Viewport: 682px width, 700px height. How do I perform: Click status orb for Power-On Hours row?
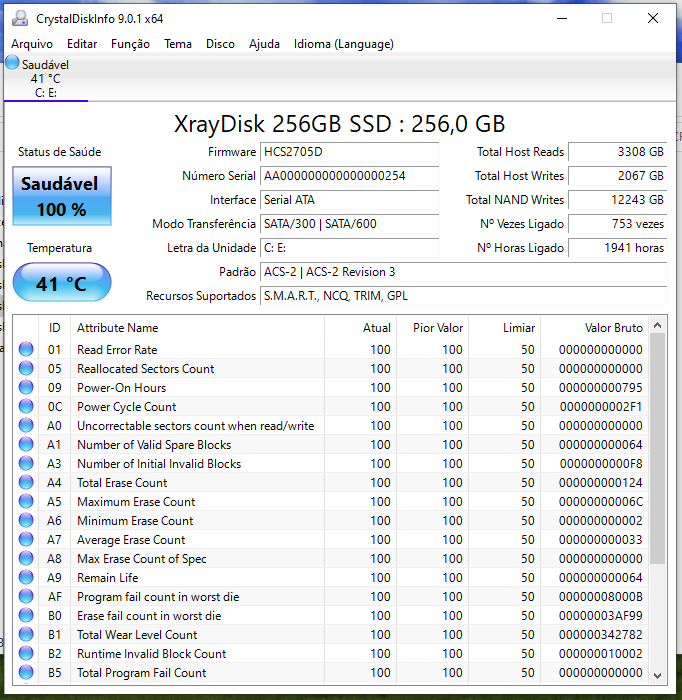(26, 387)
